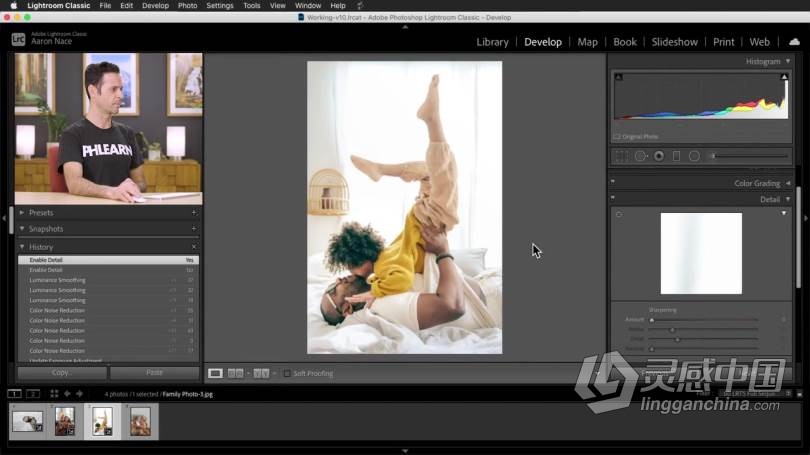
Task: Select first filmstrip thumbnail
Action: [x=28, y=421]
